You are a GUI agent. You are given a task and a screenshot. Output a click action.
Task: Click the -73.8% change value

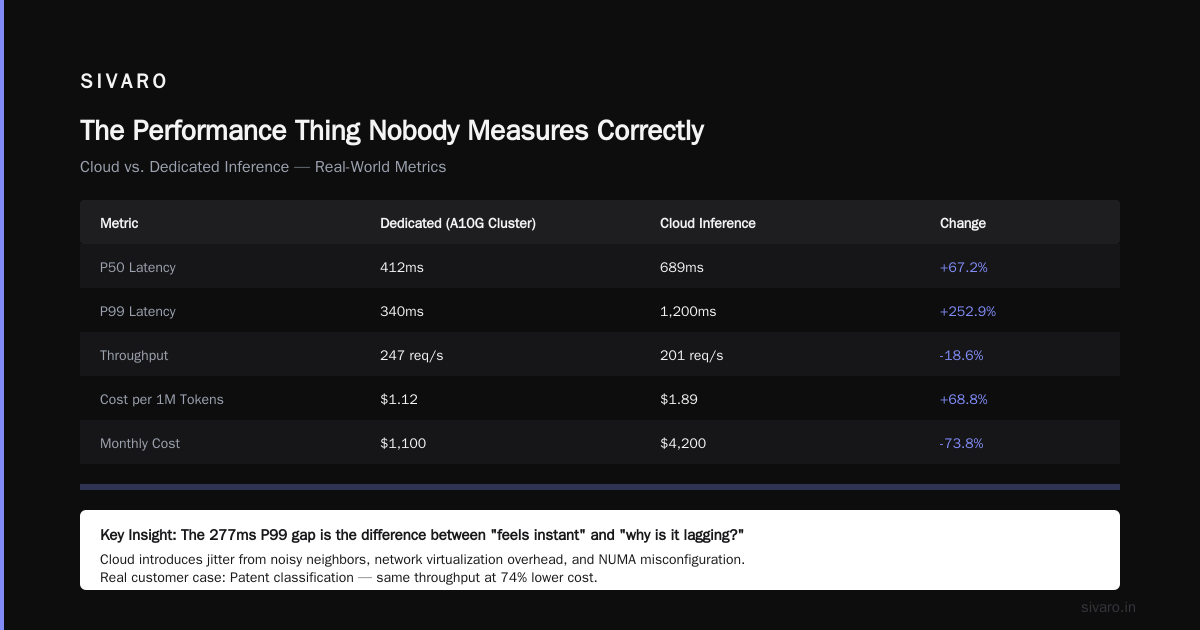[962, 443]
